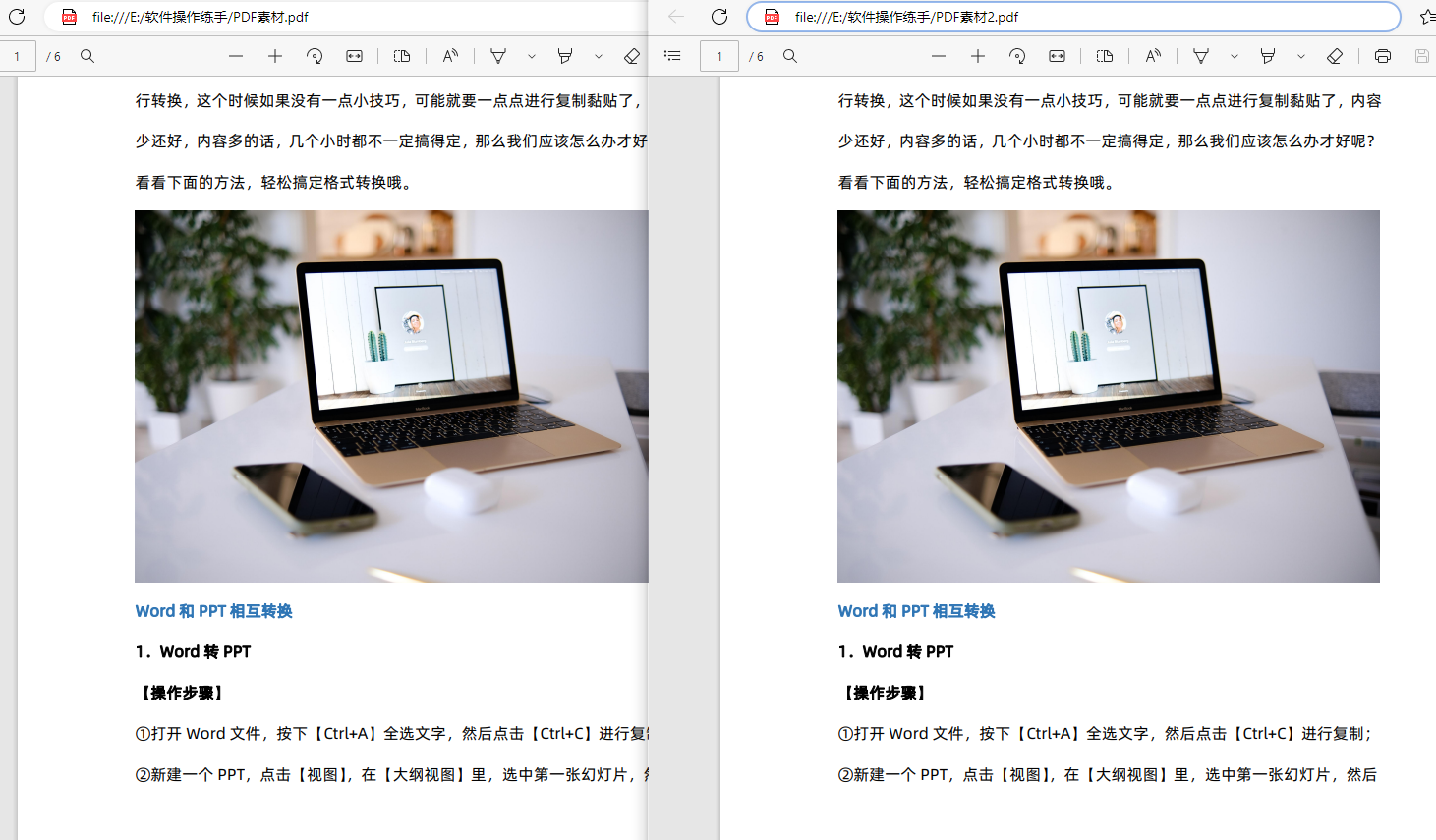
Task: Start read aloud in the left PDF window
Action: 450,56
